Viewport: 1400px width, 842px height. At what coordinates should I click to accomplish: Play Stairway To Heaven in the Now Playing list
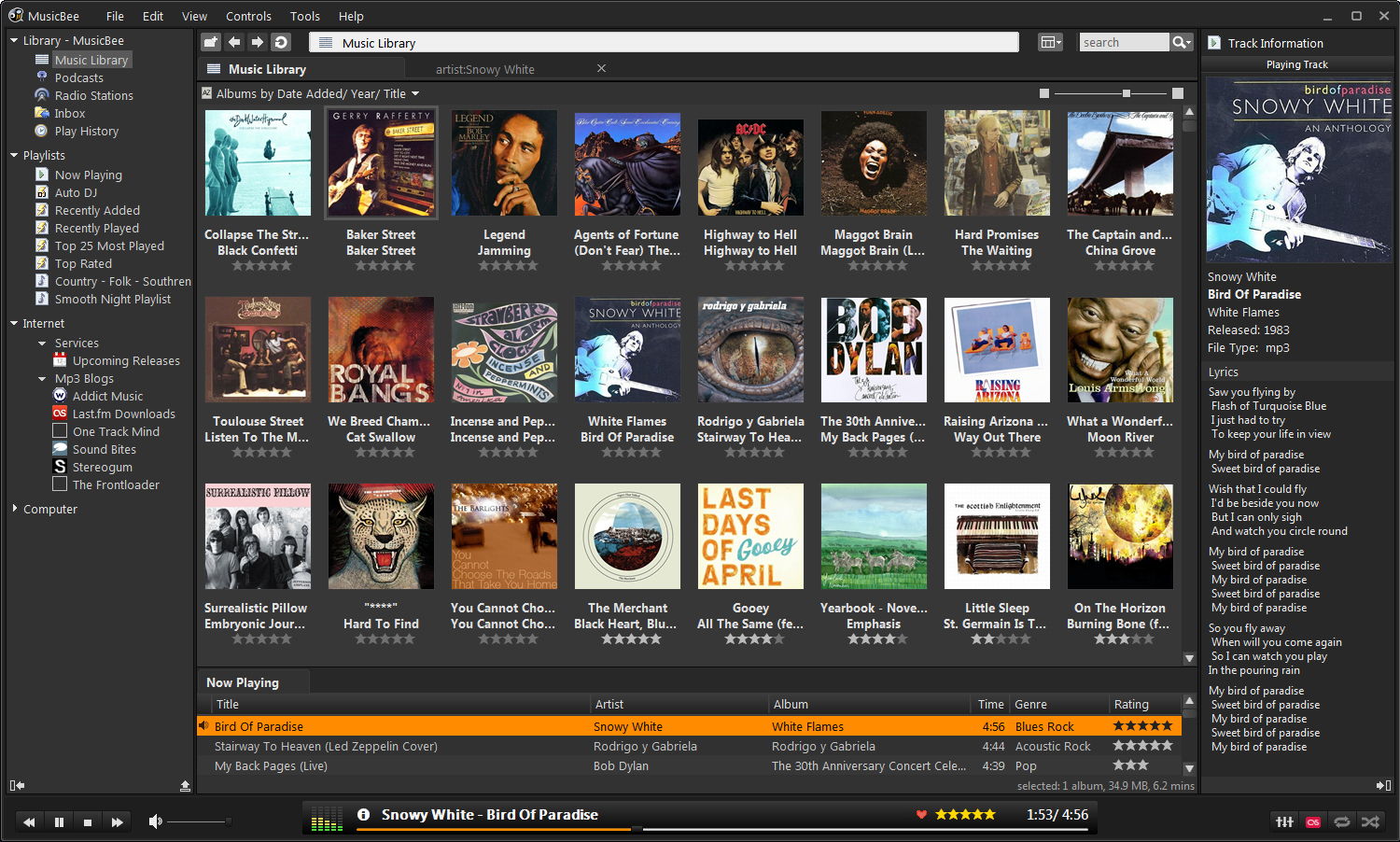[326, 746]
